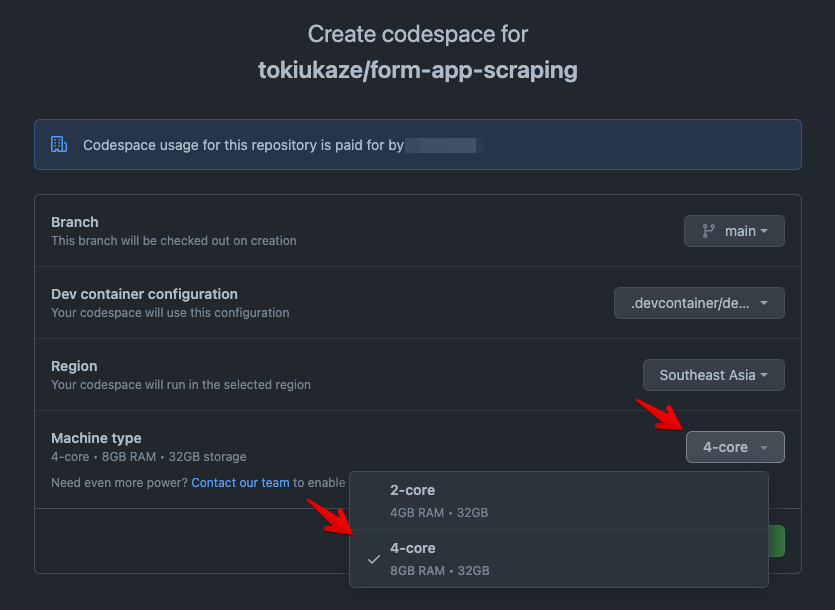Click caret arrow on 4-core machine button
This screenshot has height=610, width=835.
(765, 447)
